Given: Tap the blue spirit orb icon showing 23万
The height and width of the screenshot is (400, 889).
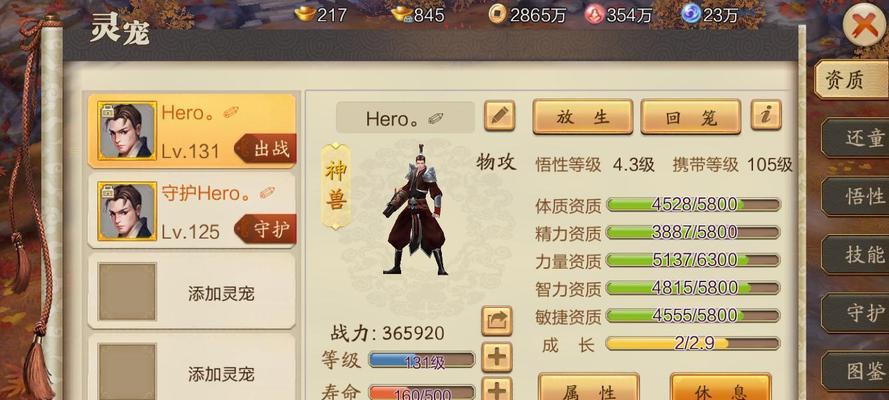Looking at the screenshot, I should [690, 14].
